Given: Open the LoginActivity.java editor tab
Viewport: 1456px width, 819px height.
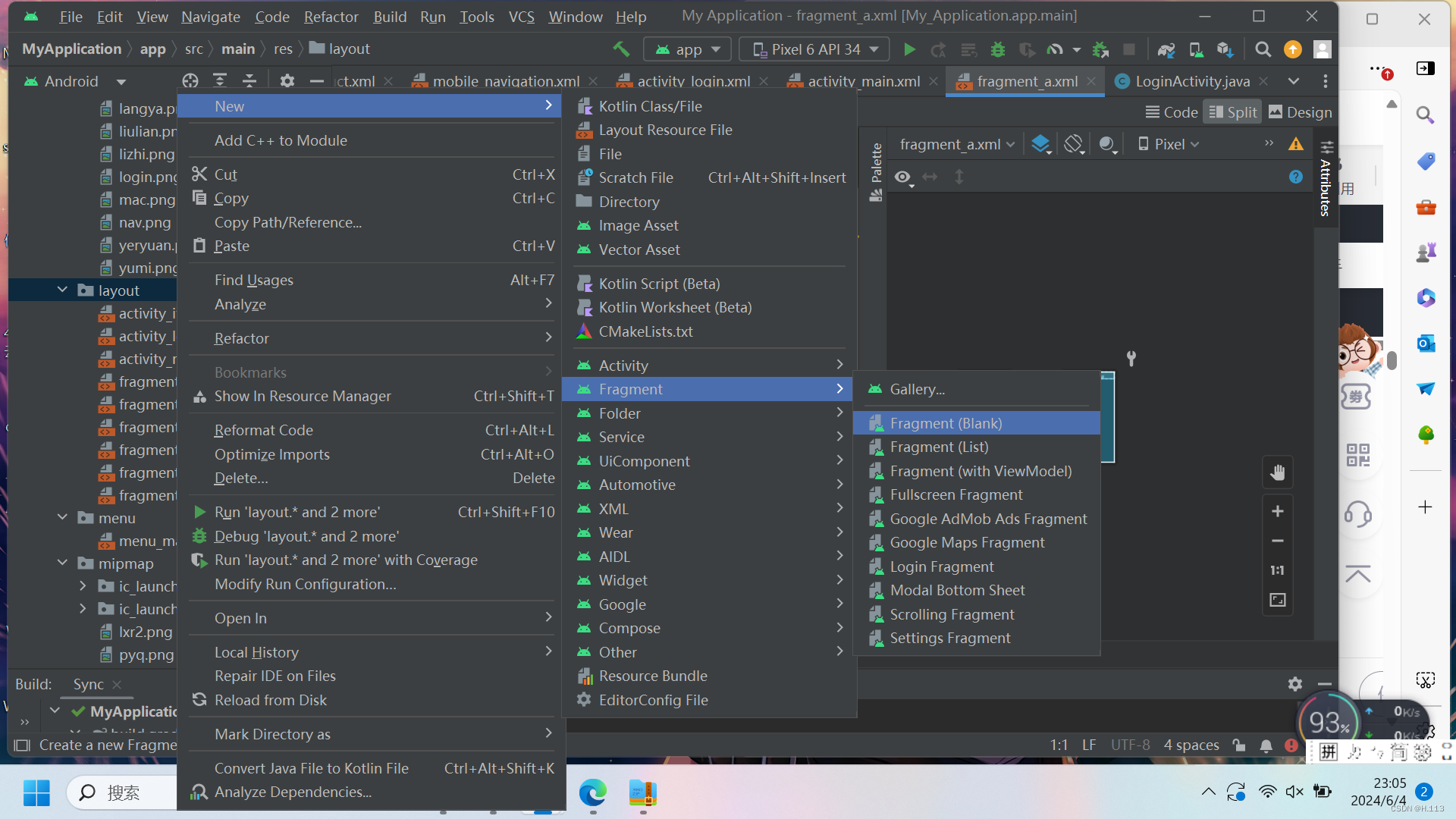Looking at the screenshot, I should [1191, 81].
